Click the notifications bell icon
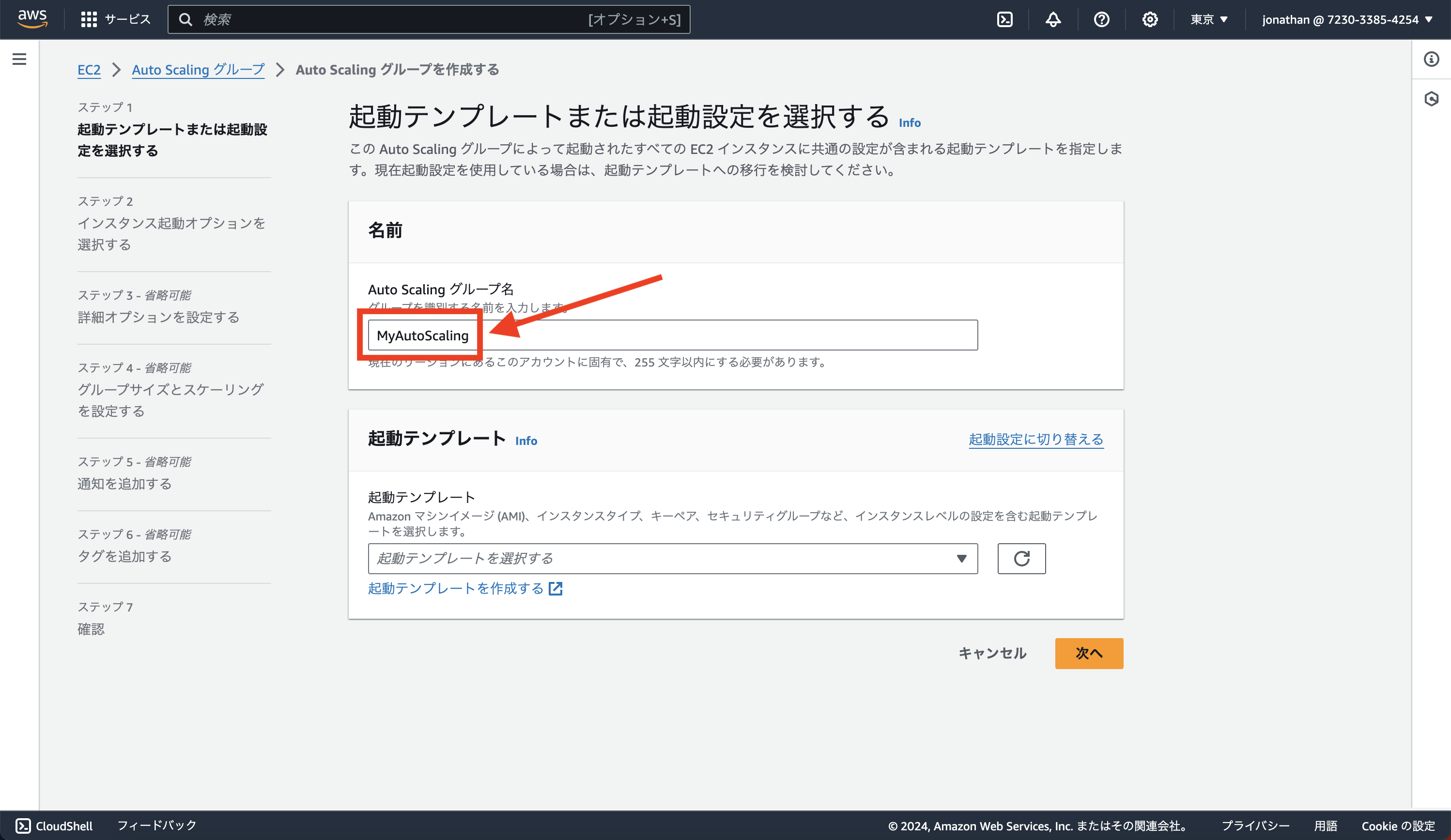The width and height of the screenshot is (1451, 840). [x=1053, y=19]
